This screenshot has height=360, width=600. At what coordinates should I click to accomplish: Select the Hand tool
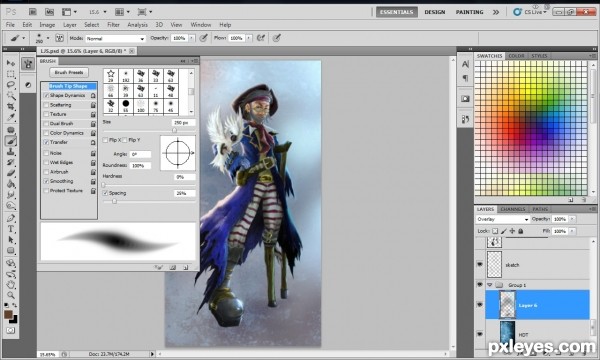11,284
